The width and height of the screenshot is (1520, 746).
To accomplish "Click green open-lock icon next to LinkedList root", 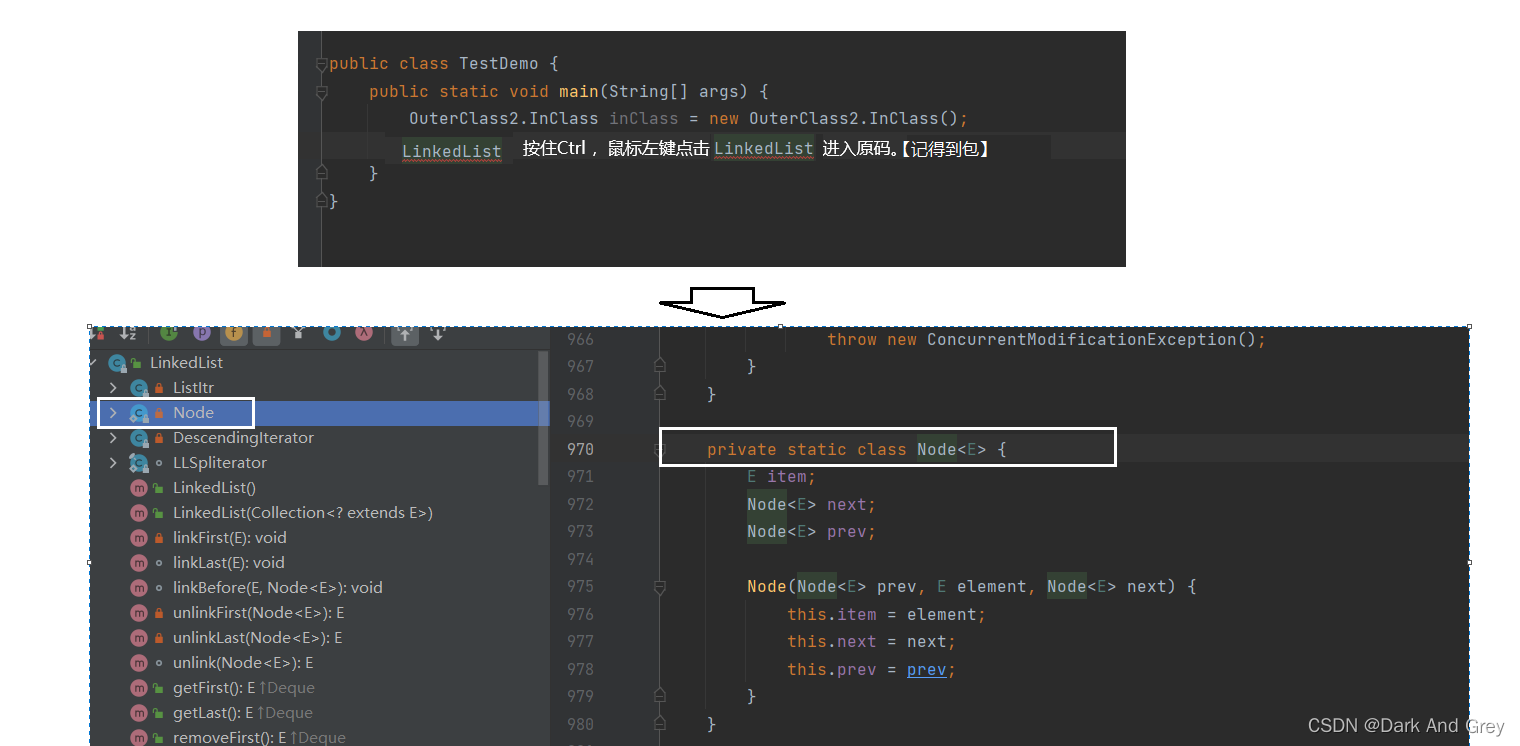I will pyautogui.click(x=136, y=363).
